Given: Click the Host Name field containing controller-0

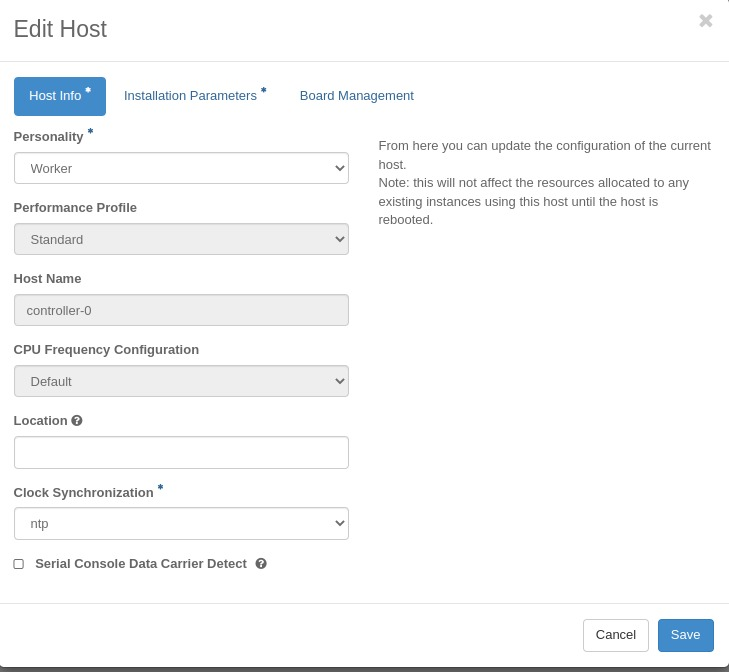Looking at the screenshot, I should (x=181, y=310).
